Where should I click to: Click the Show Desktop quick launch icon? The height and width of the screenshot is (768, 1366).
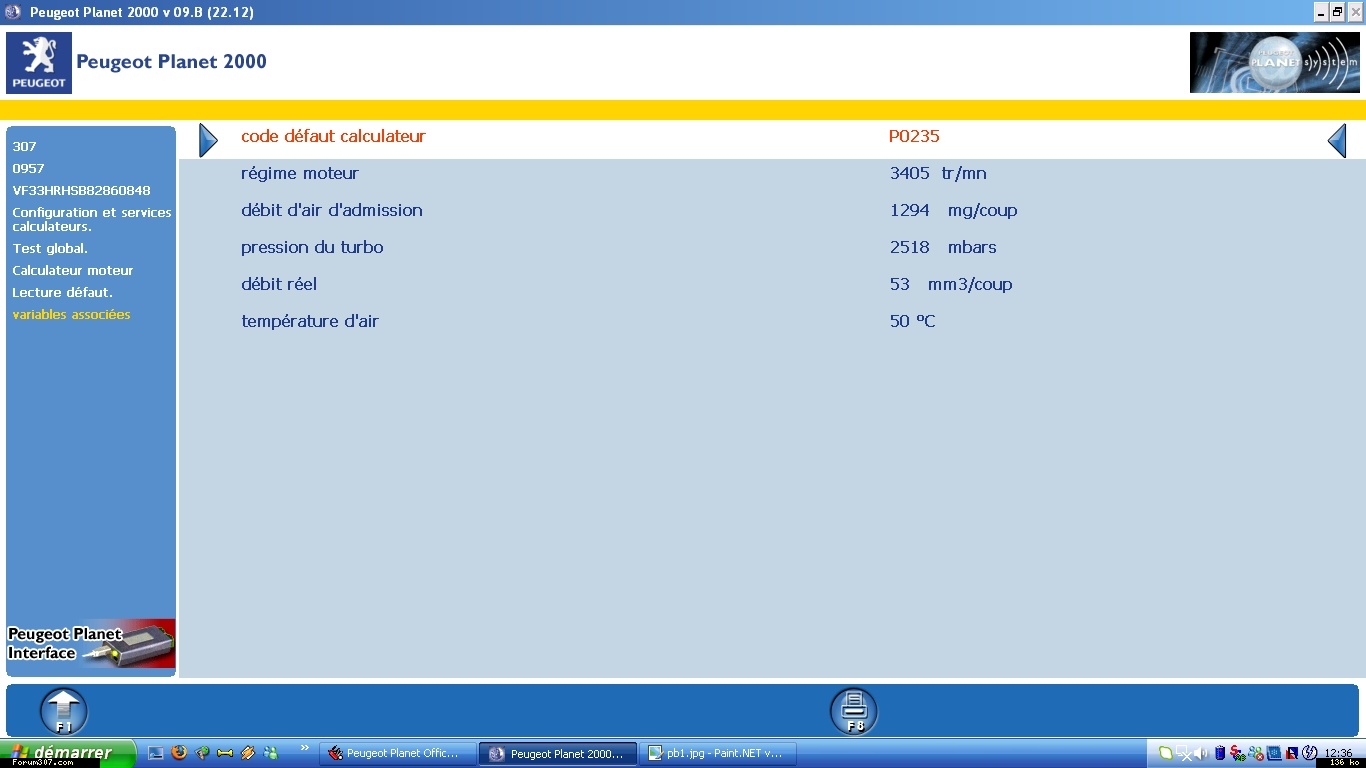[156, 753]
